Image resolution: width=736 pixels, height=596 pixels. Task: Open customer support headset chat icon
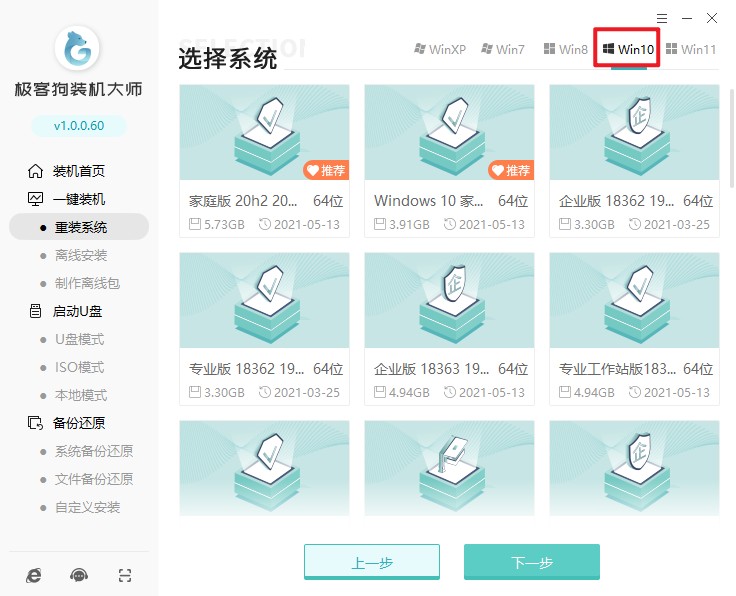pyautogui.click(x=79, y=575)
